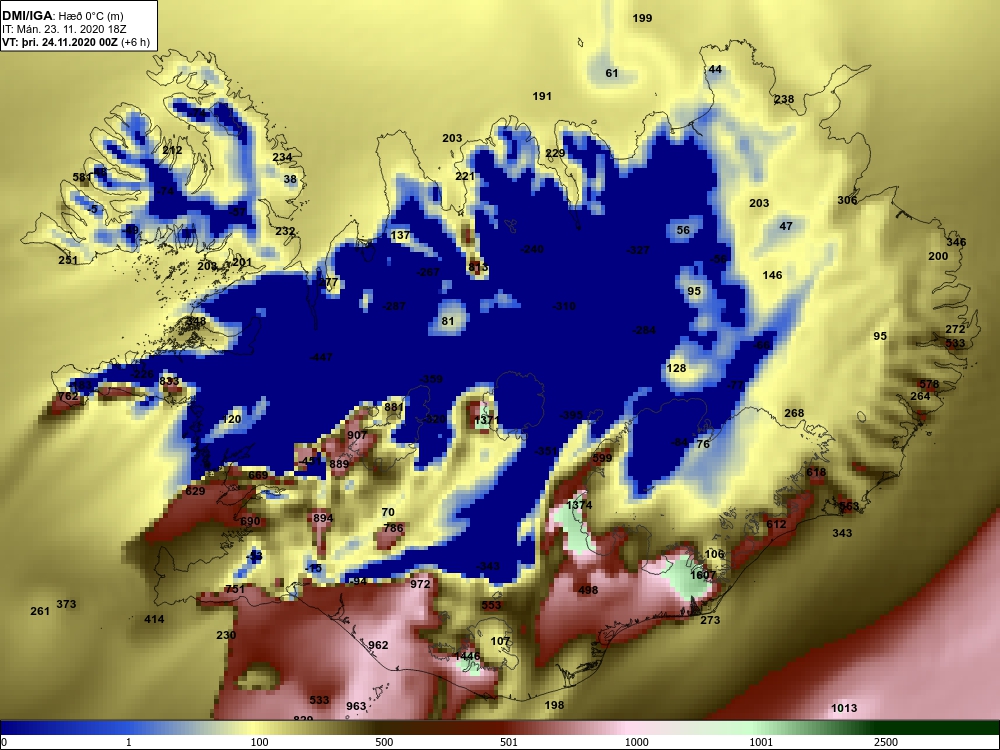The width and height of the screenshot is (1000, 750).
Task: Click the value 191 on the map
Action: click(541, 96)
